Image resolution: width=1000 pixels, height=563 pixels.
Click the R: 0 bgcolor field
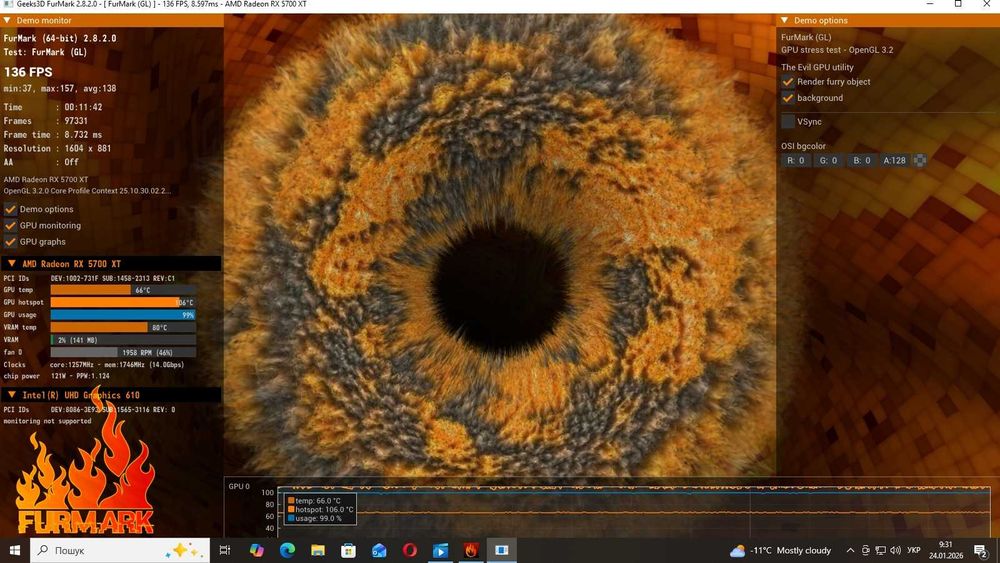coord(795,161)
